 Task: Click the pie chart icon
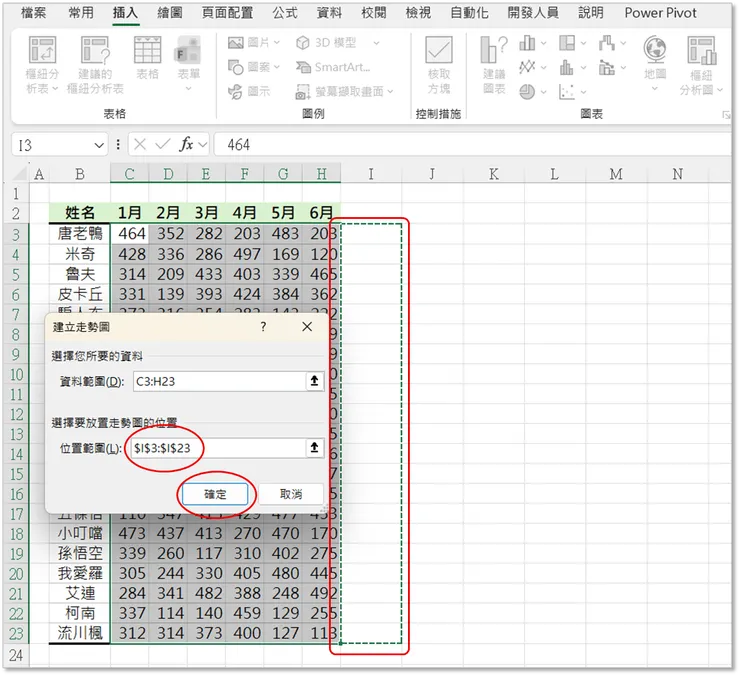tap(527, 92)
